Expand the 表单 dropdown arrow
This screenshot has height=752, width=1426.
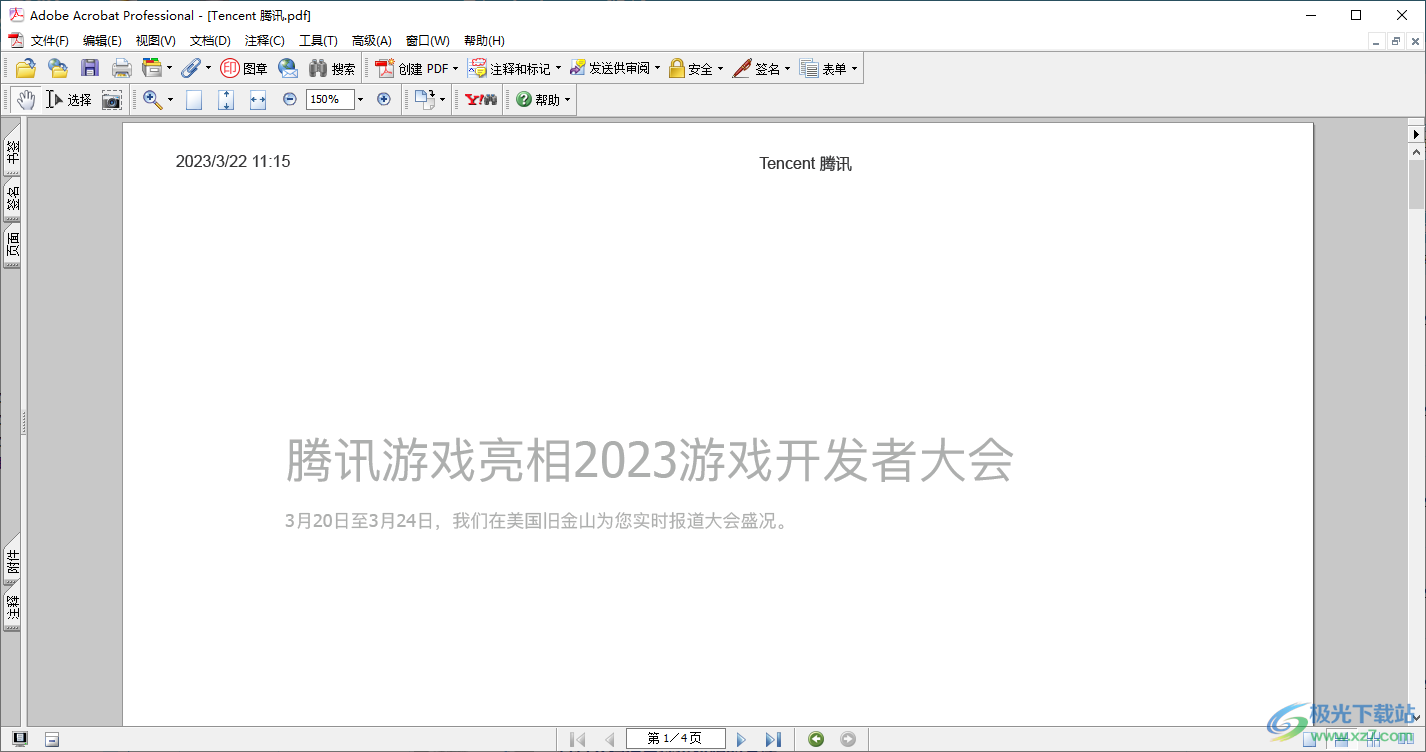[854, 69]
